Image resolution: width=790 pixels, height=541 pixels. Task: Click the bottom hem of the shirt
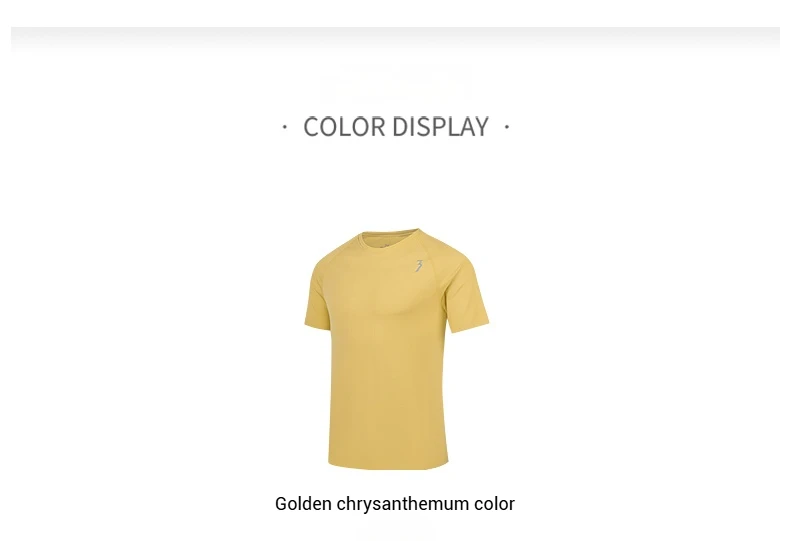388,463
